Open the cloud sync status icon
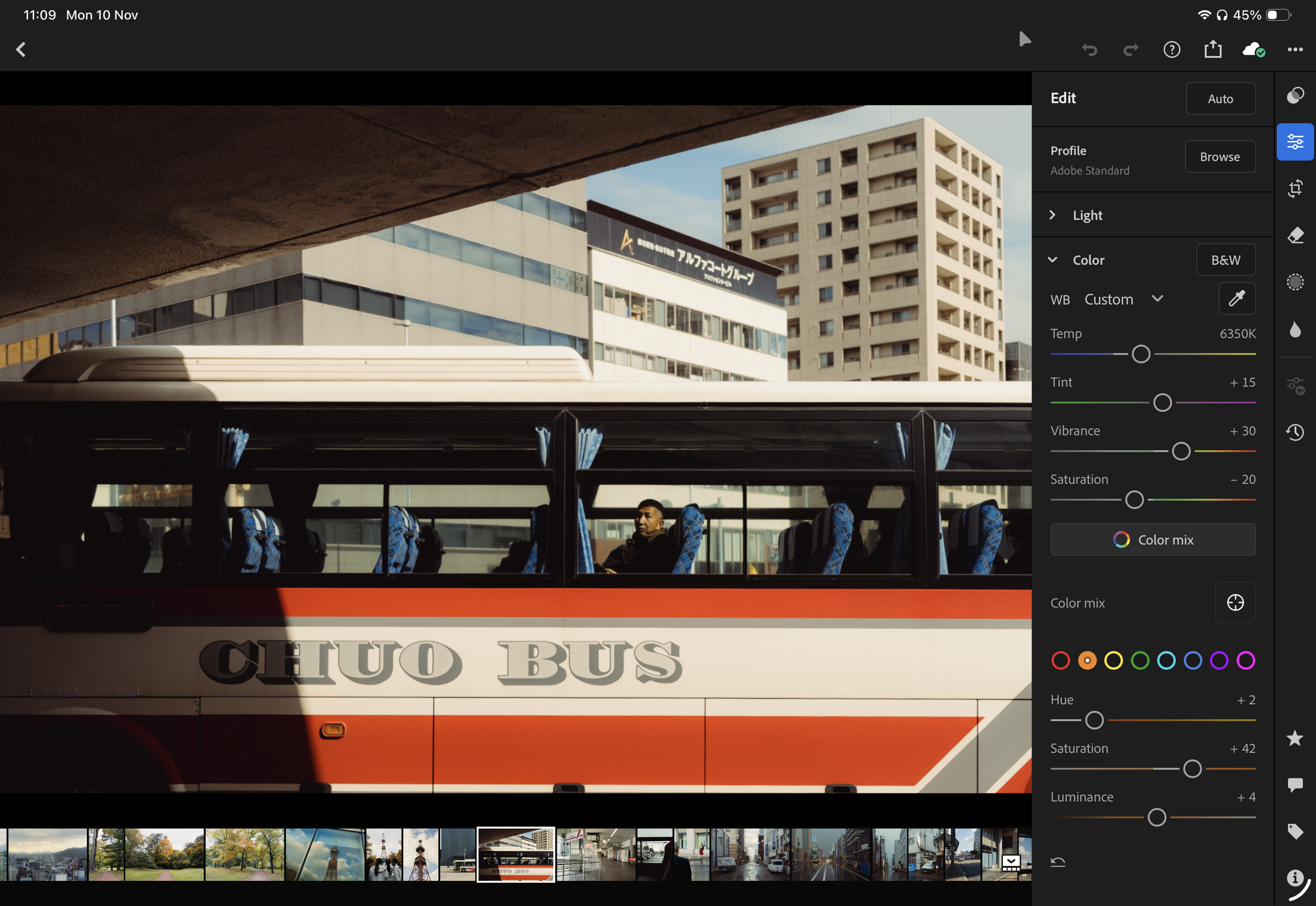The width and height of the screenshot is (1316, 906). coord(1253,49)
